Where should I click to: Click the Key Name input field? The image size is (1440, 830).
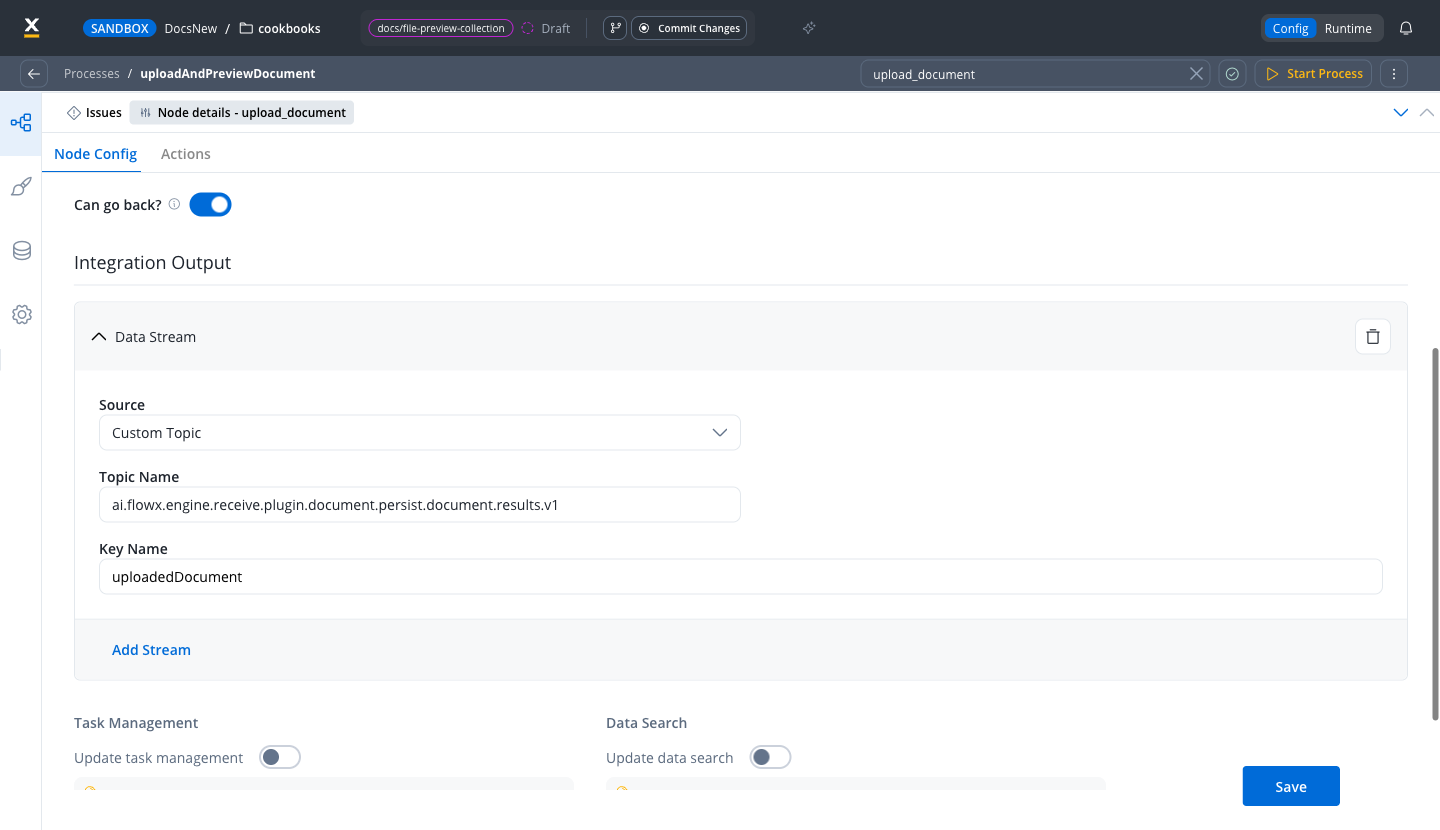coord(741,577)
